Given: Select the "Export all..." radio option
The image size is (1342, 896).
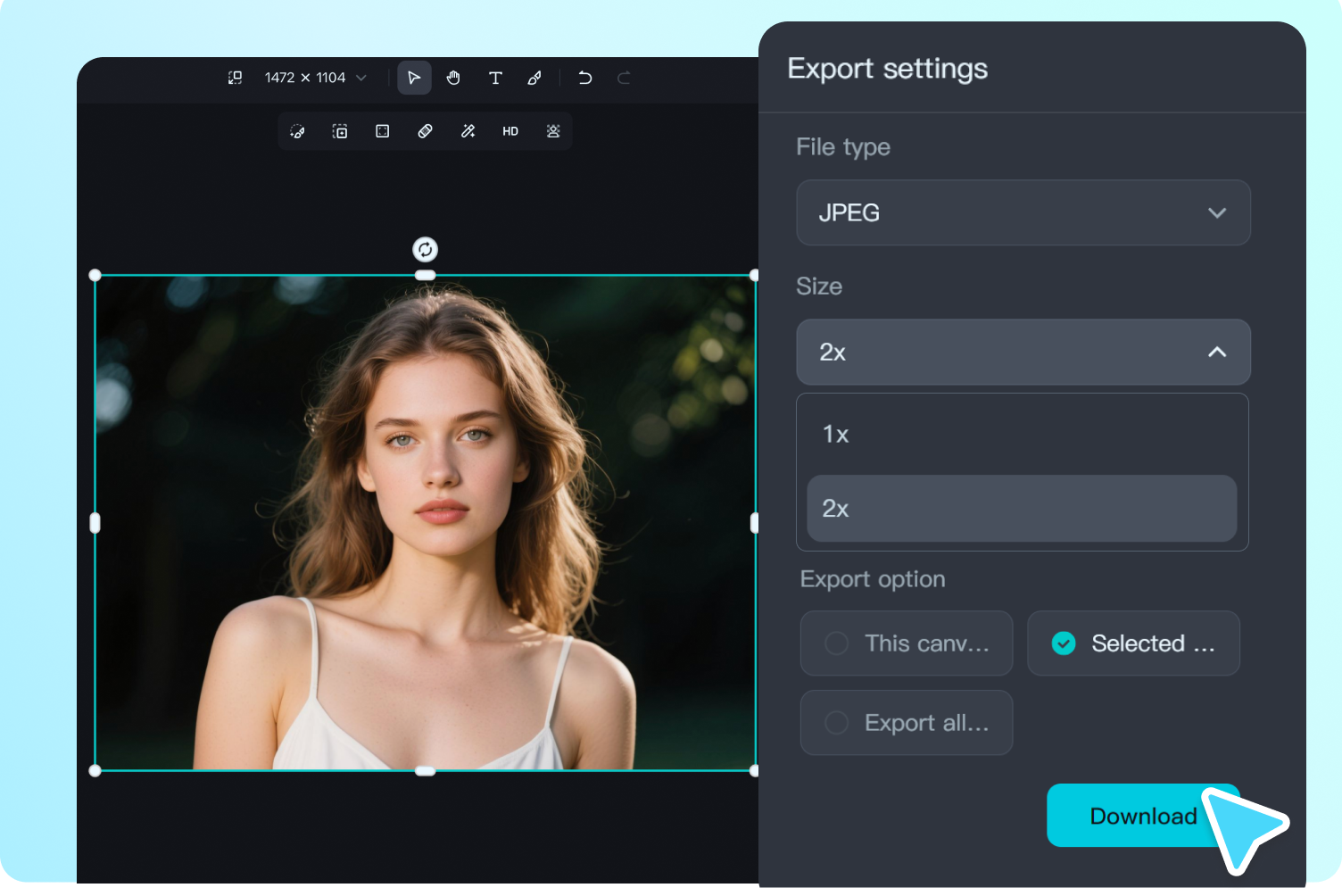Looking at the screenshot, I should point(907,723).
